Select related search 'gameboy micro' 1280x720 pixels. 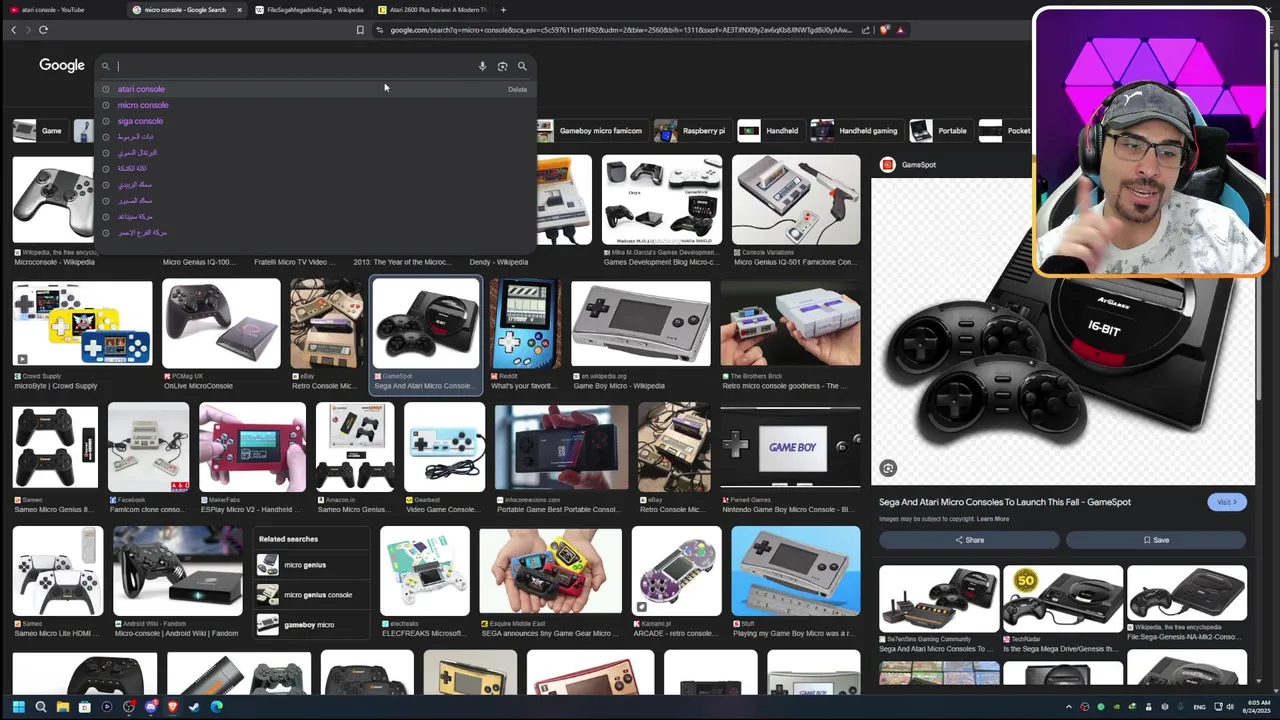point(309,625)
